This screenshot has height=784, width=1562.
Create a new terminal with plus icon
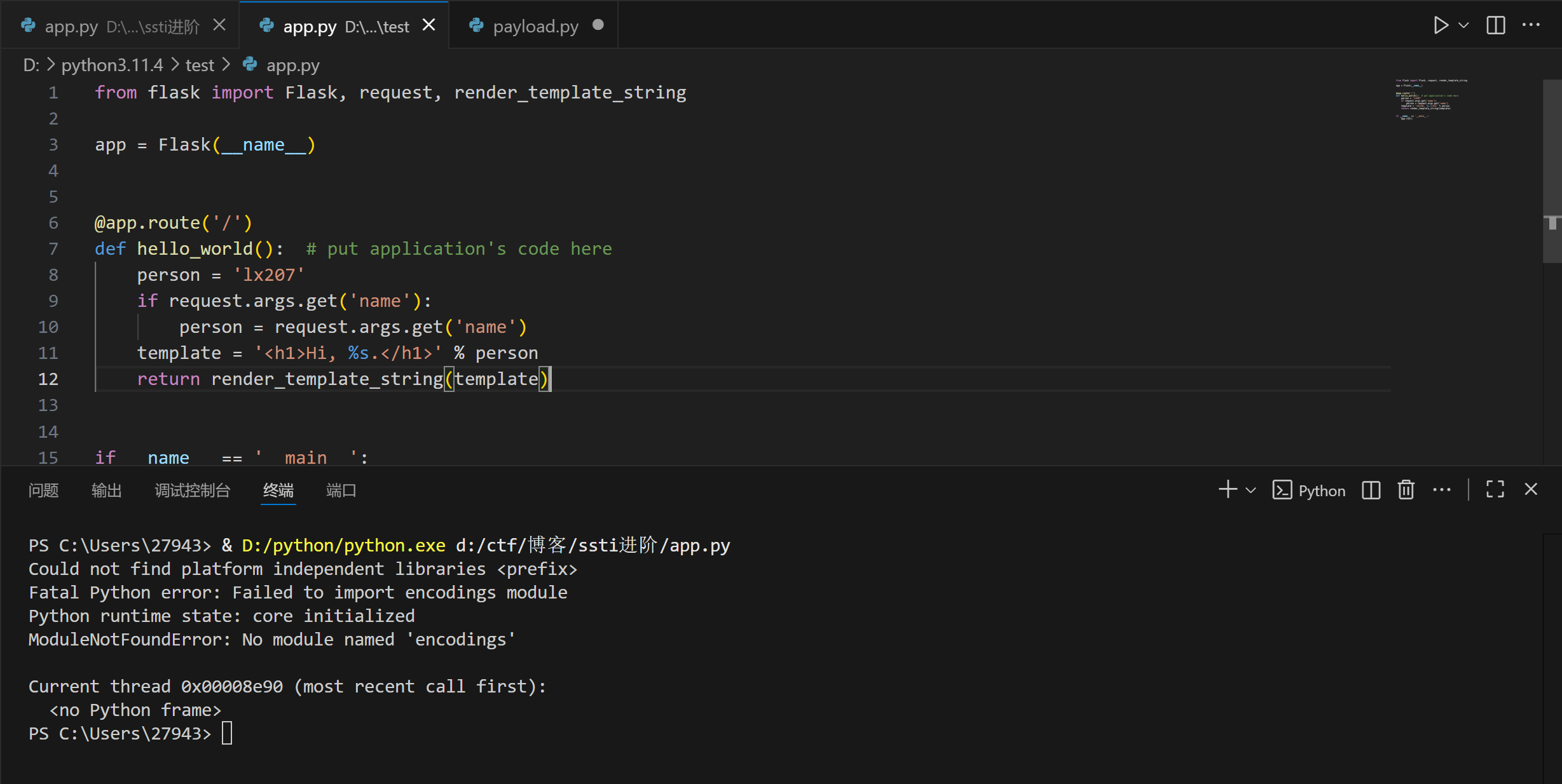[x=1228, y=490]
